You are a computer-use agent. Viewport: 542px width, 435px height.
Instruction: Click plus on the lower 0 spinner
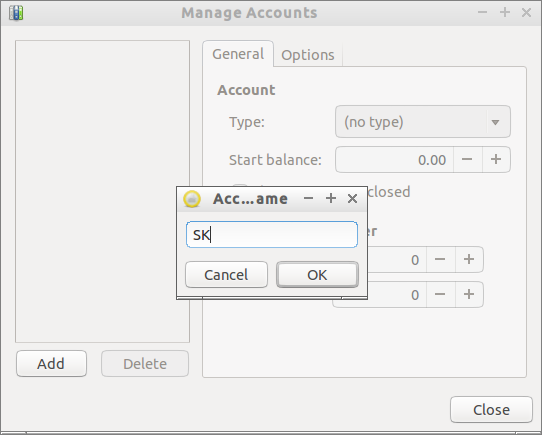[469, 294]
